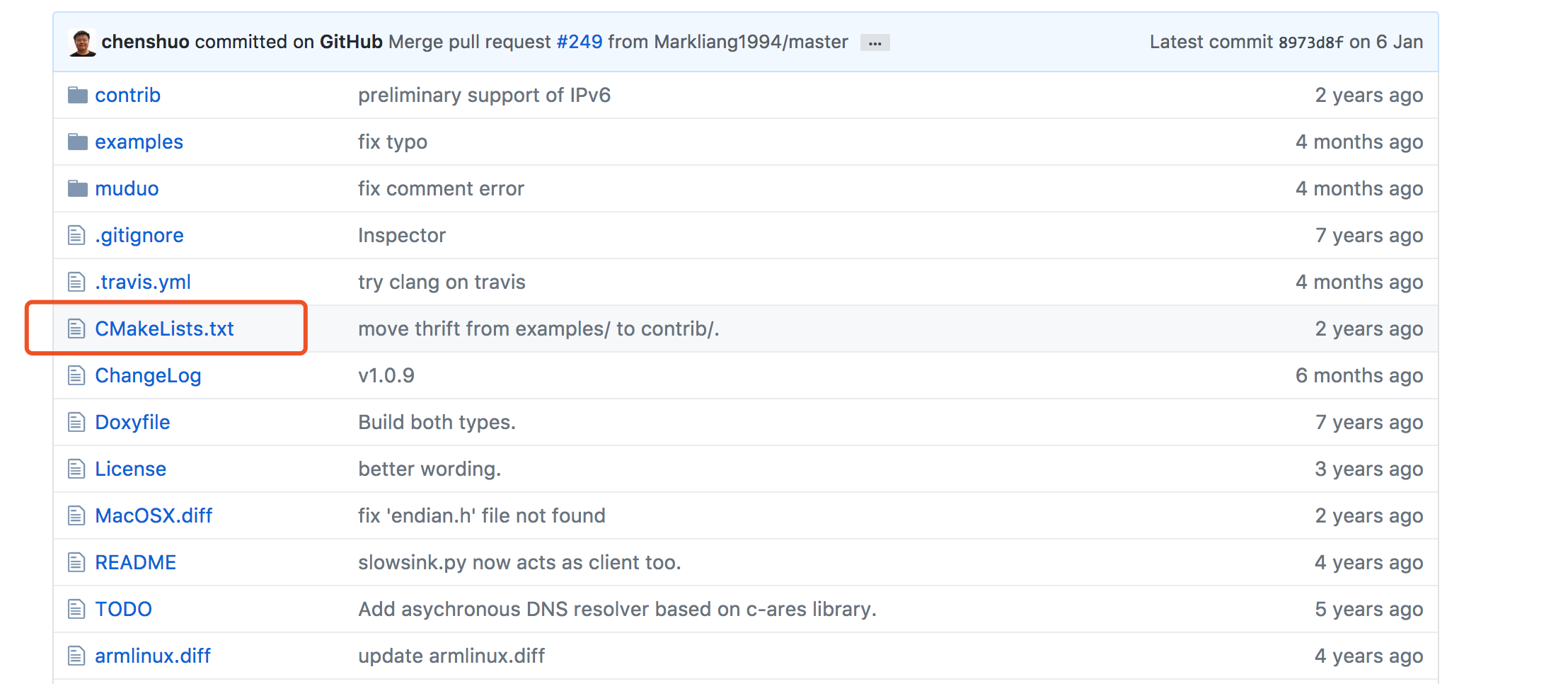Click the contrib folder icon
This screenshot has width=1568, height=684.
click(77, 95)
